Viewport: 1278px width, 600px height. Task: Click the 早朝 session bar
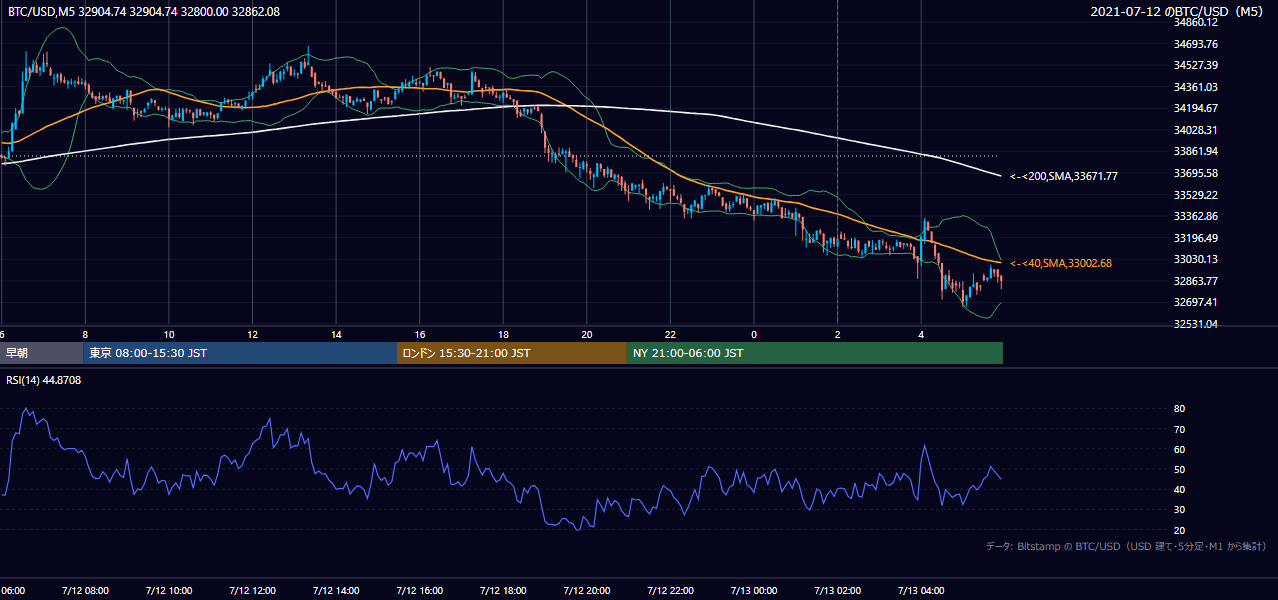41,353
